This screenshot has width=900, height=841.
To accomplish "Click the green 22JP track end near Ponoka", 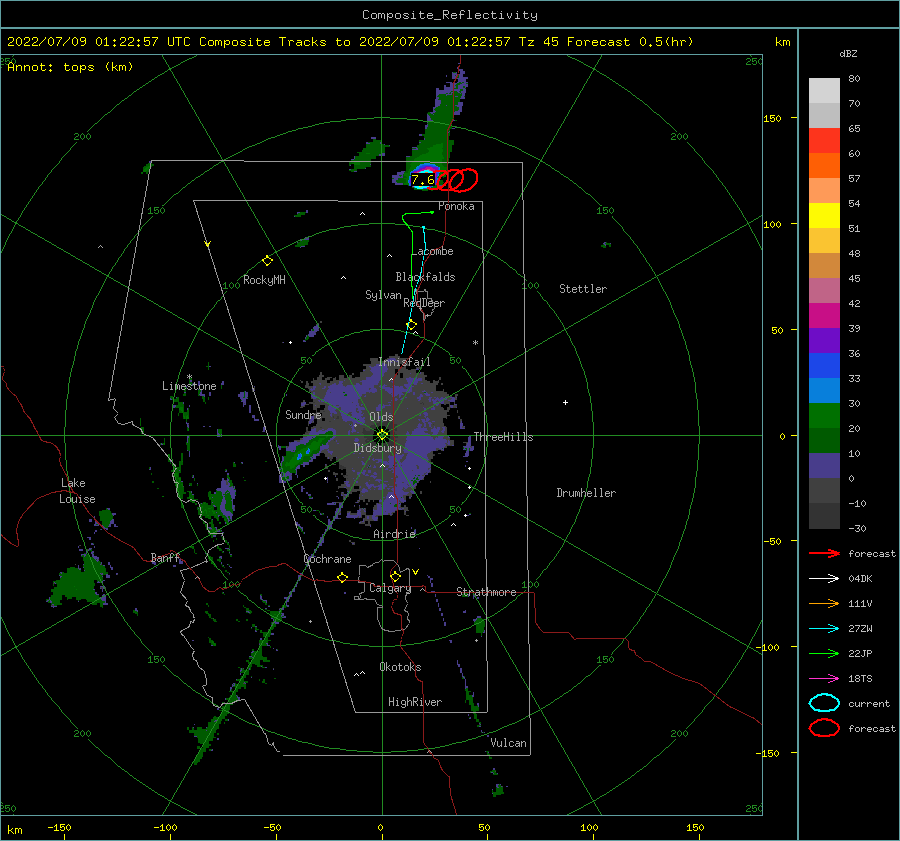I will click(432, 212).
